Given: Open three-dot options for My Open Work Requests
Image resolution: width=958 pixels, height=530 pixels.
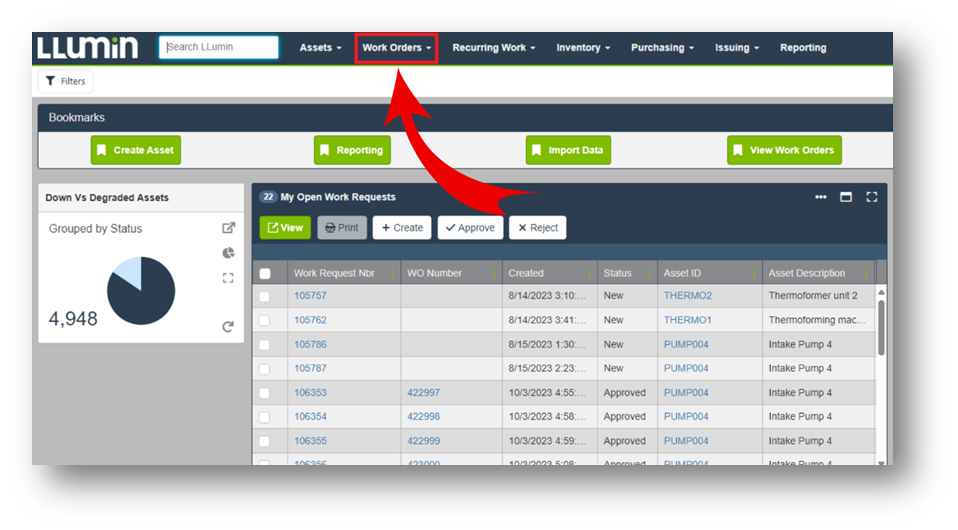Looking at the screenshot, I should [x=821, y=197].
